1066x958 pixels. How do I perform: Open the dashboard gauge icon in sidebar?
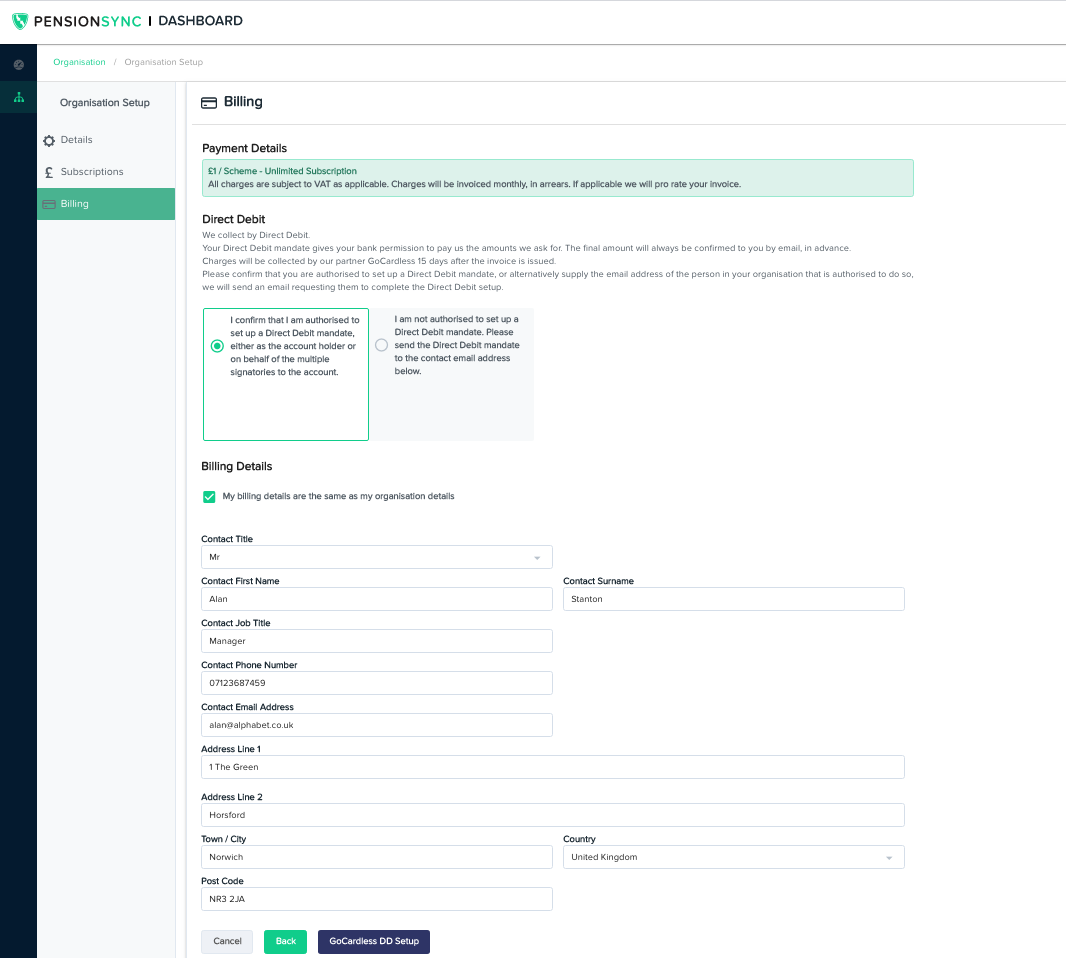point(18,65)
